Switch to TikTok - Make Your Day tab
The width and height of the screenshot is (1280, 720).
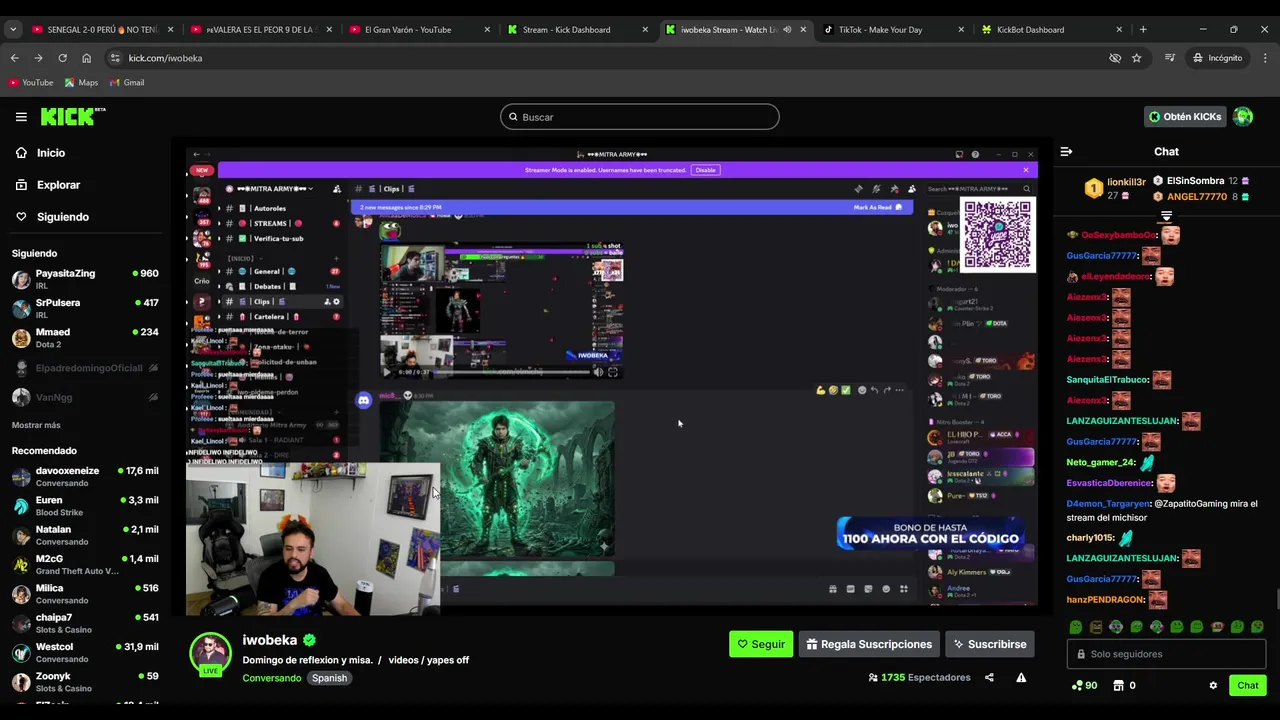[894, 30]
